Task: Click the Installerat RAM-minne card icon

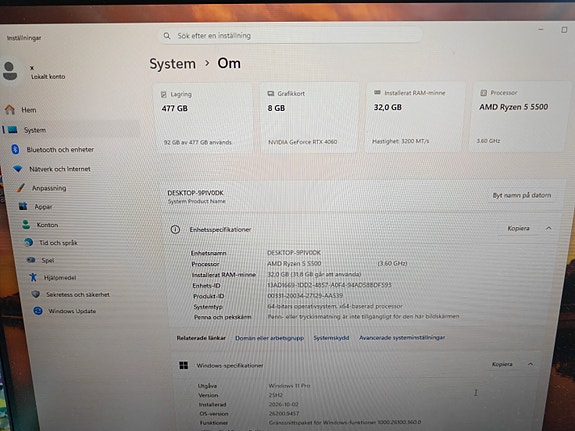Action: (x=377, y=92)
